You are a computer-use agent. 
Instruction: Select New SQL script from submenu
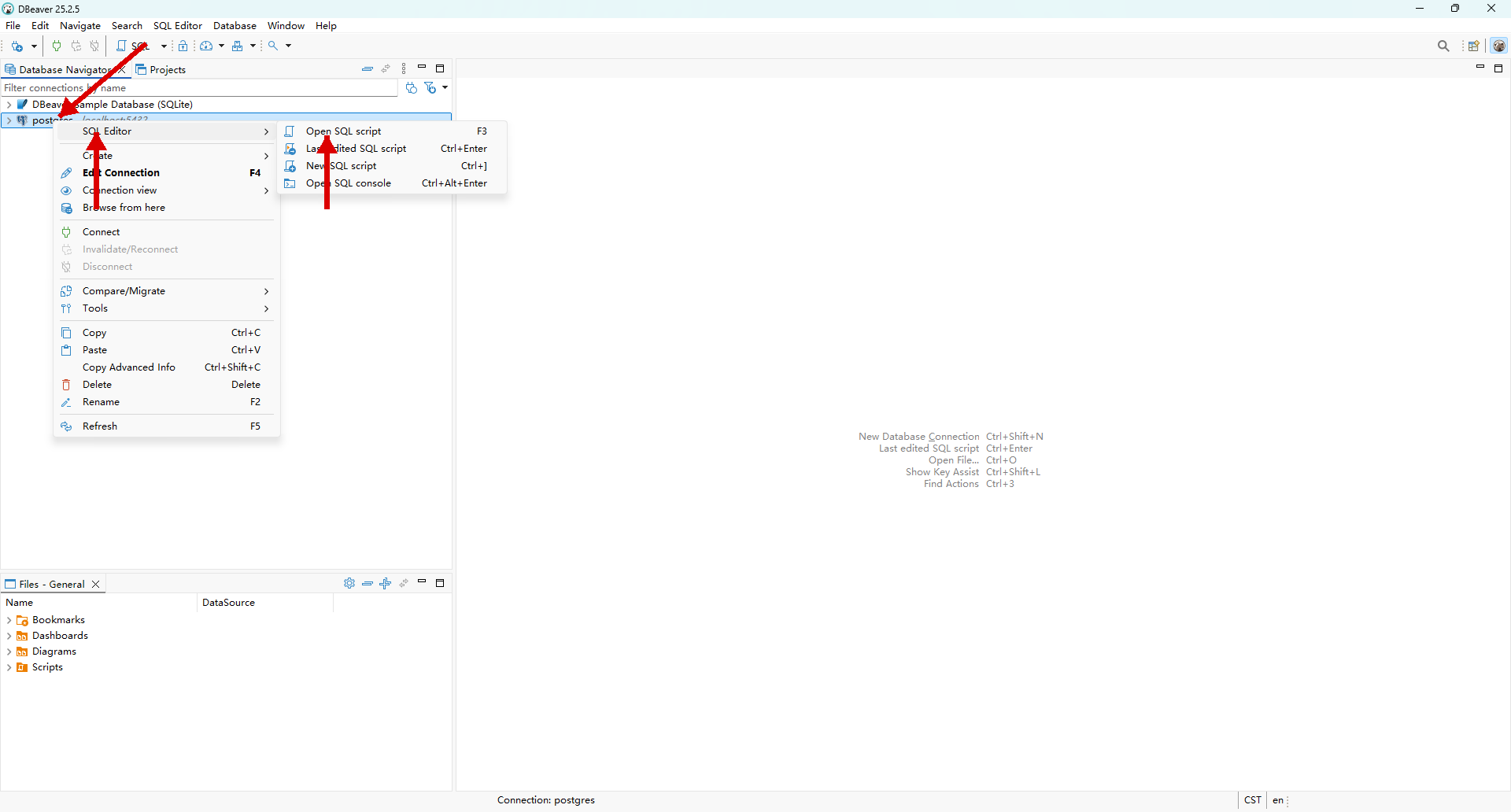392,166
